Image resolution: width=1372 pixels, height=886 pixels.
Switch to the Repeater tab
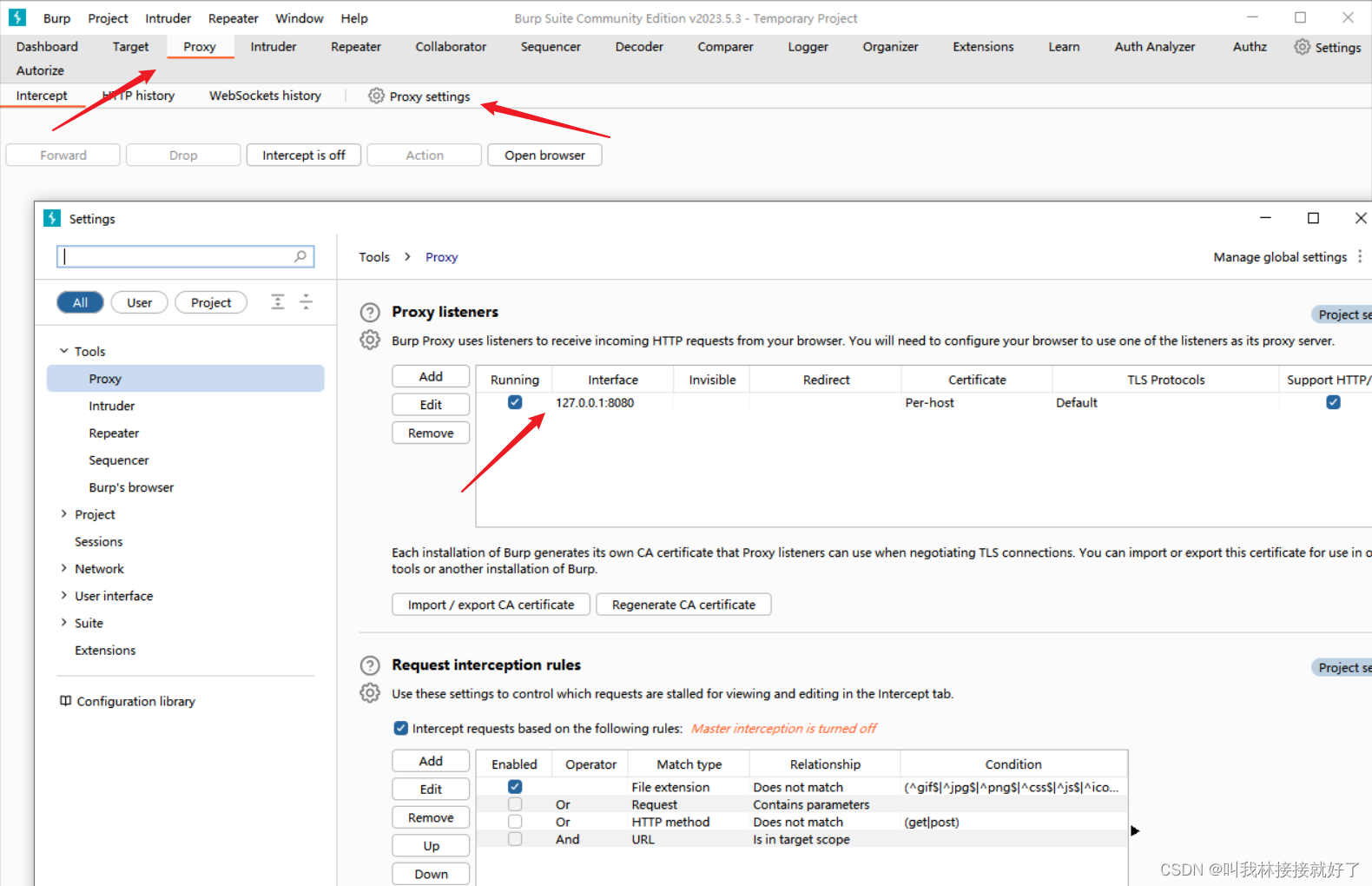[x=355, y=47]
